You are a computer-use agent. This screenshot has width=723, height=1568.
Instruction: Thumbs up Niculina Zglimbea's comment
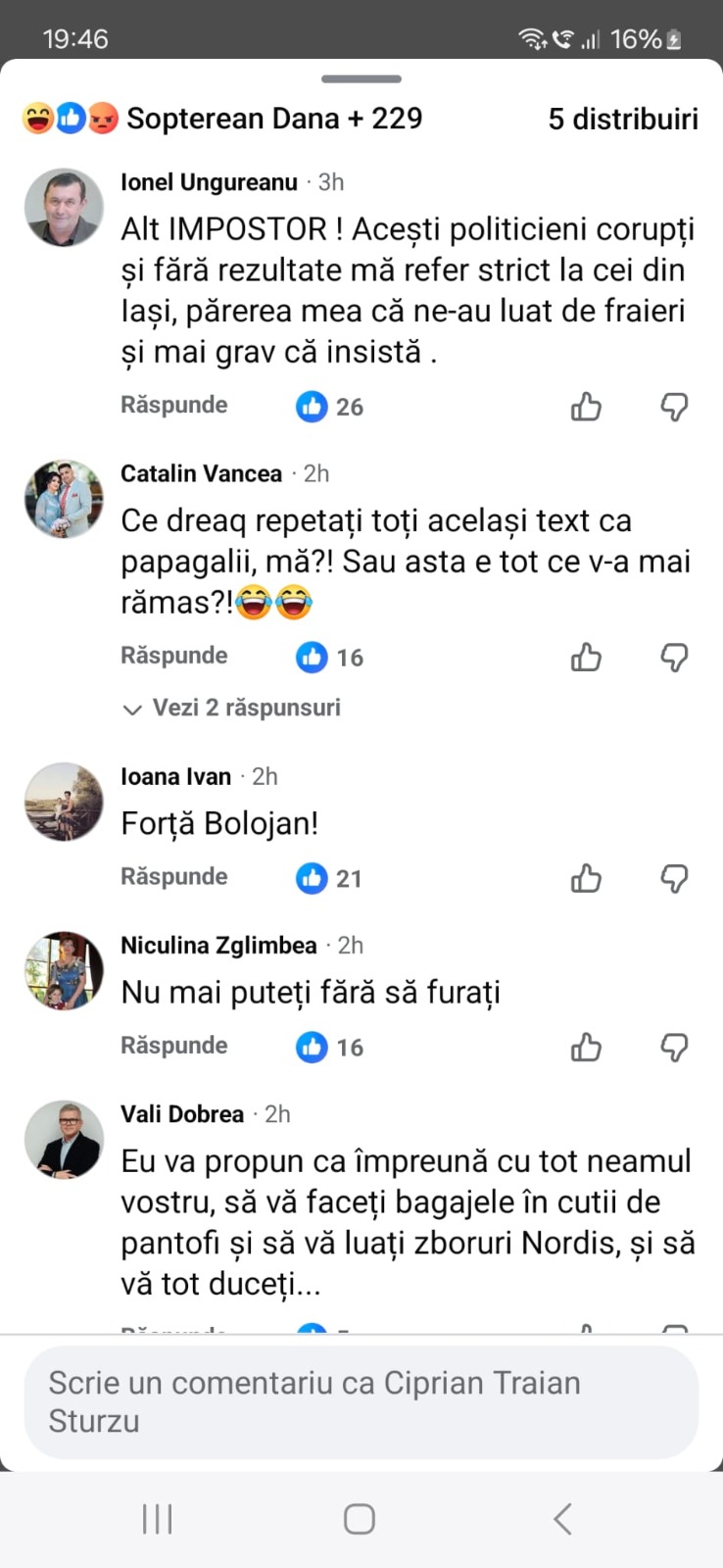[x=586, y=1047]
